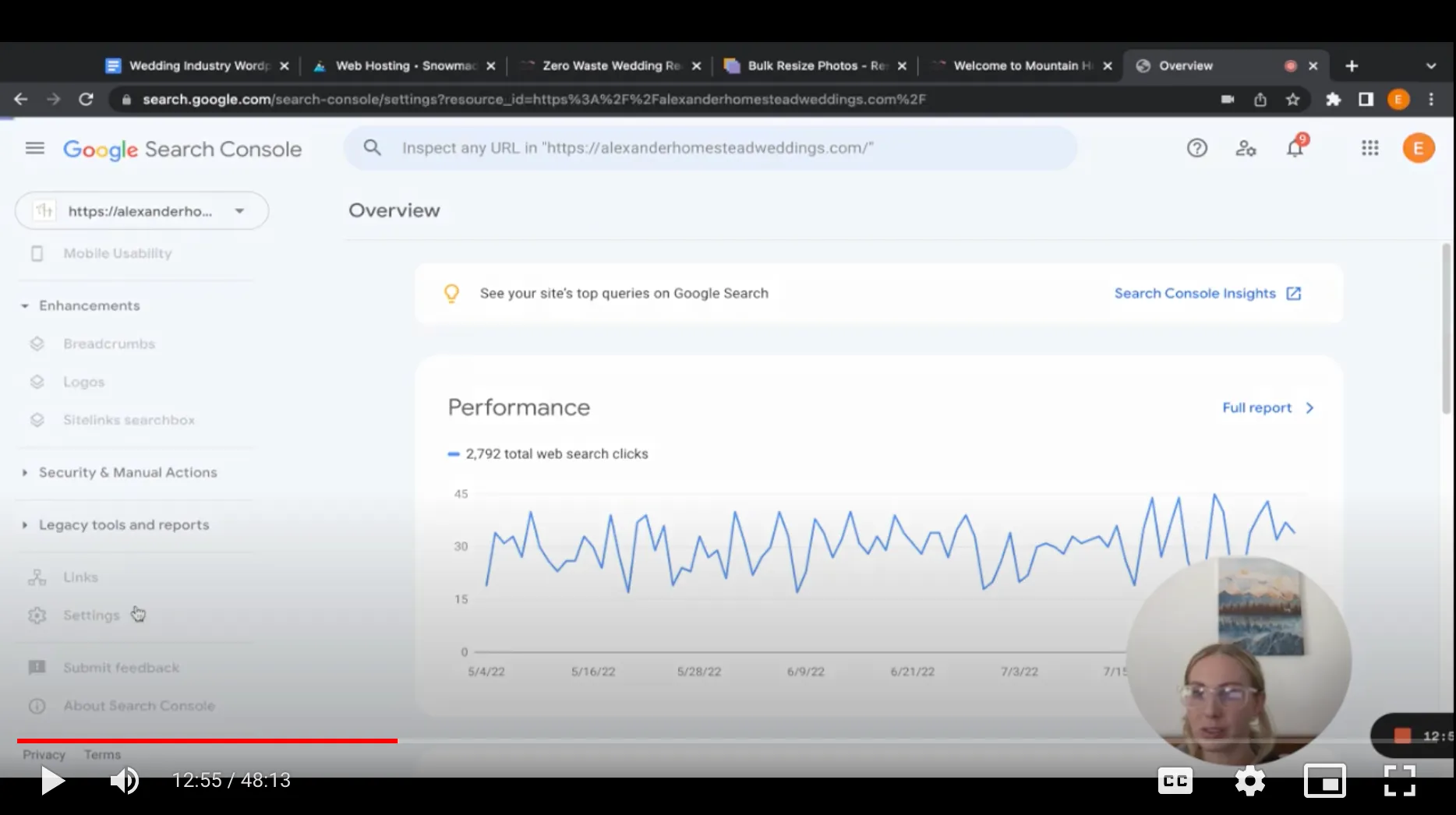Toggle miniplayer mode button
1456x815 pixels.
coord(1325,781)
